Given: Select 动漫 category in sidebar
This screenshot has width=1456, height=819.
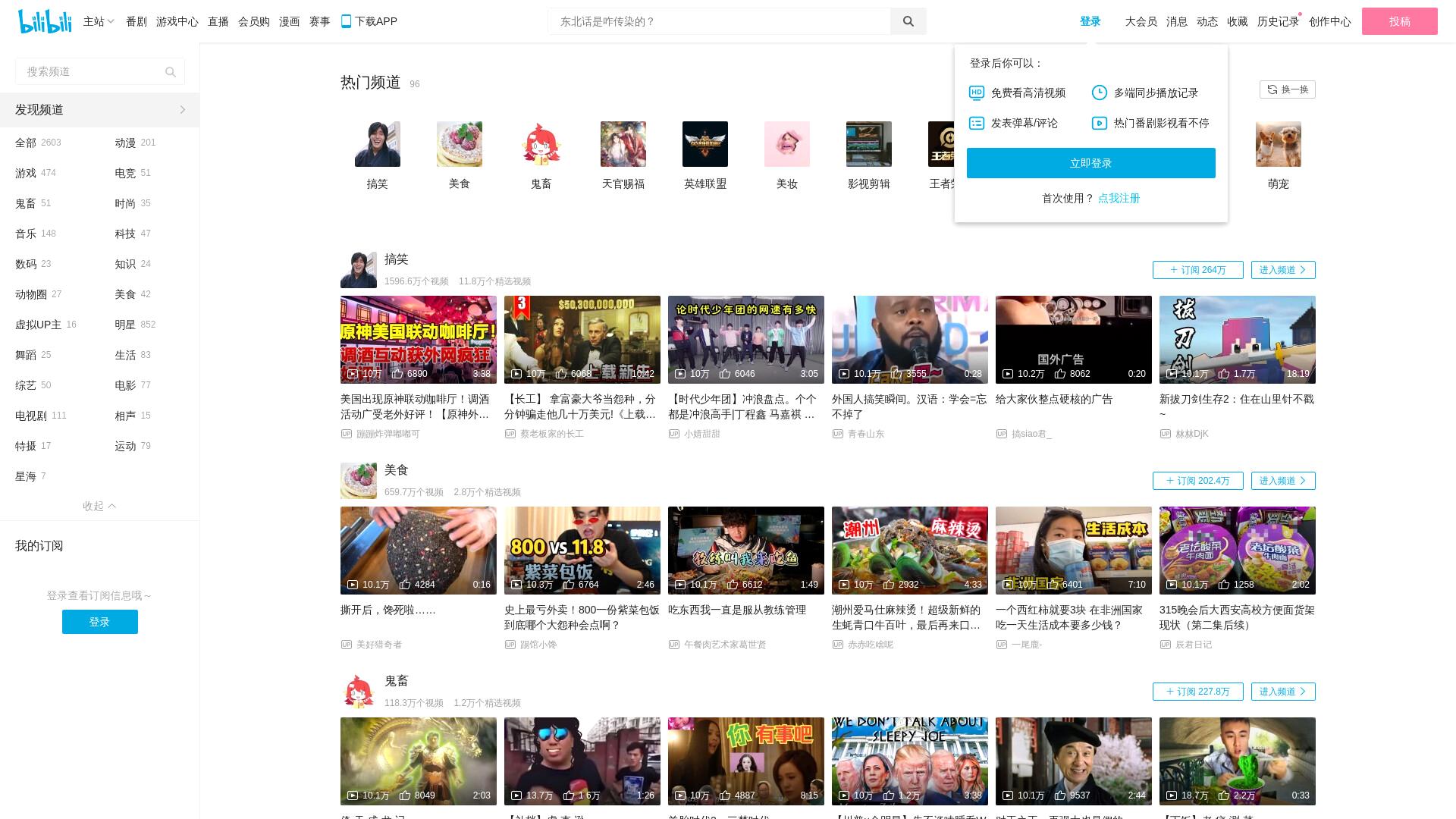Looking at the screenshot, I should pyautogui.click(x=135, y=143).
